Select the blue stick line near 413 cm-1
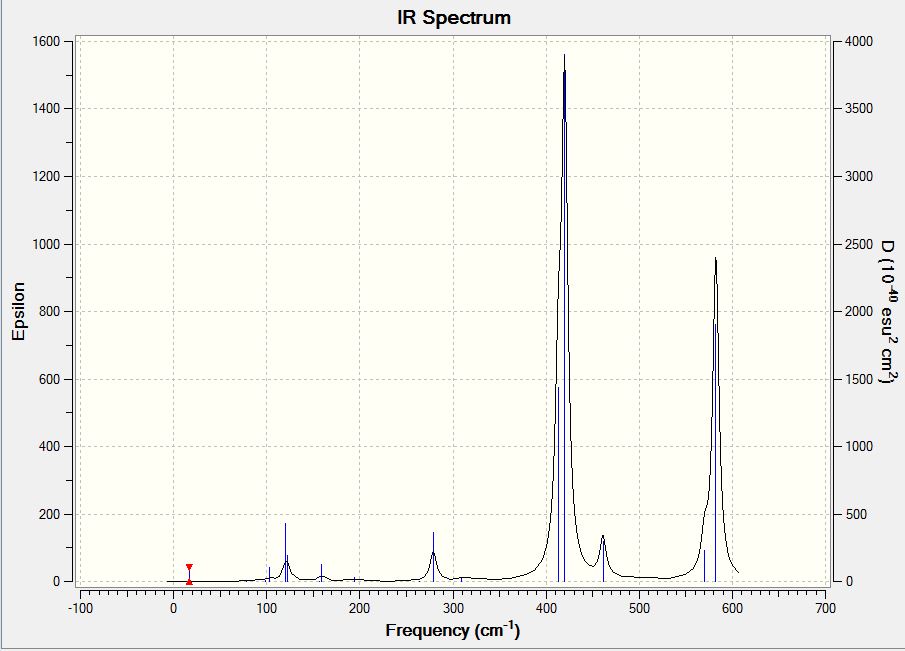Image resolution: width=905 pixels, height=651 pixels. 558,484
